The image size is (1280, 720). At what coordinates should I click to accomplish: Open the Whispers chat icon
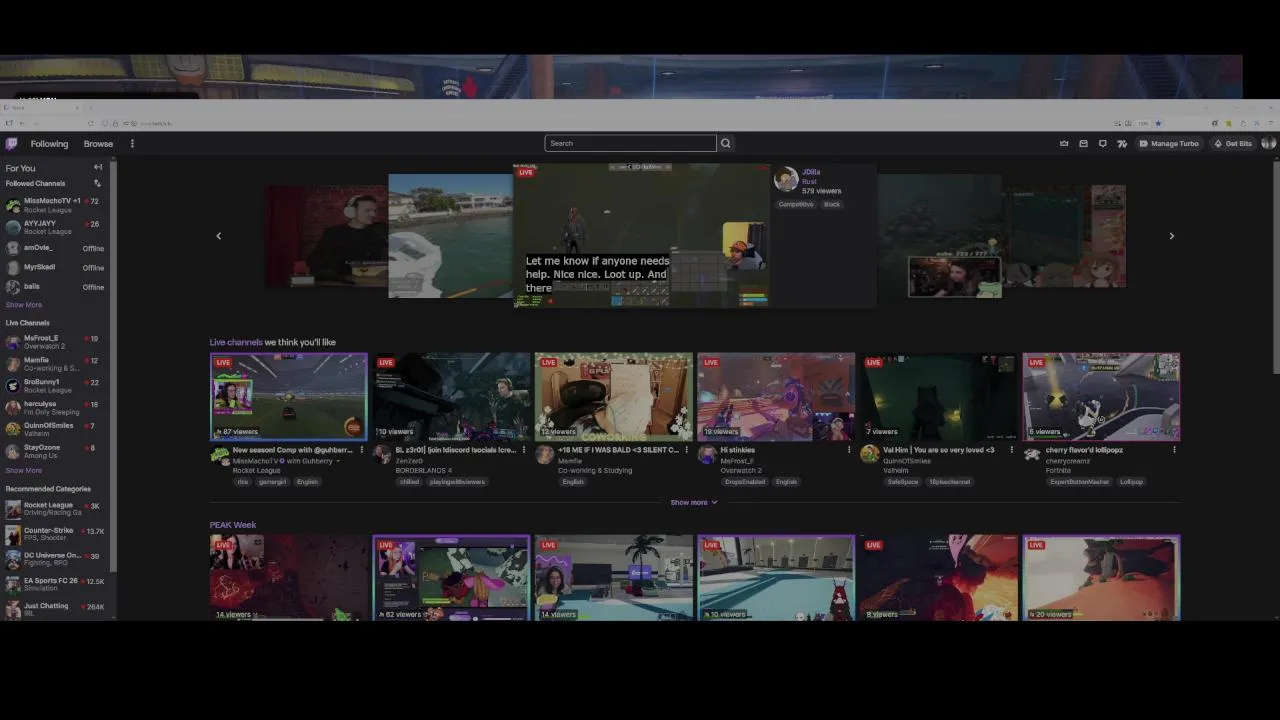point(1102,143)
